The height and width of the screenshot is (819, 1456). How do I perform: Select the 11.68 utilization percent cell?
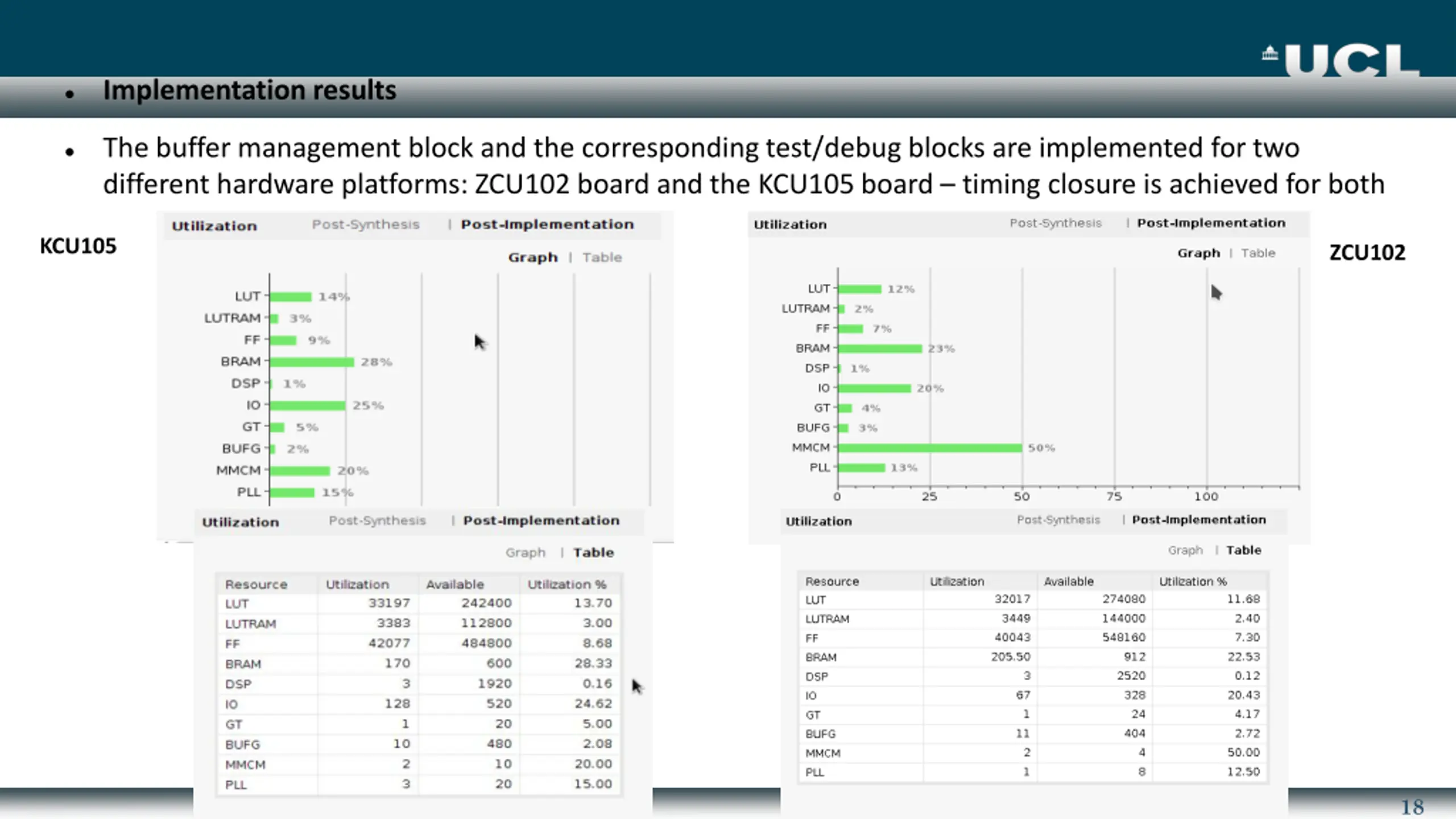[1243, 599]
